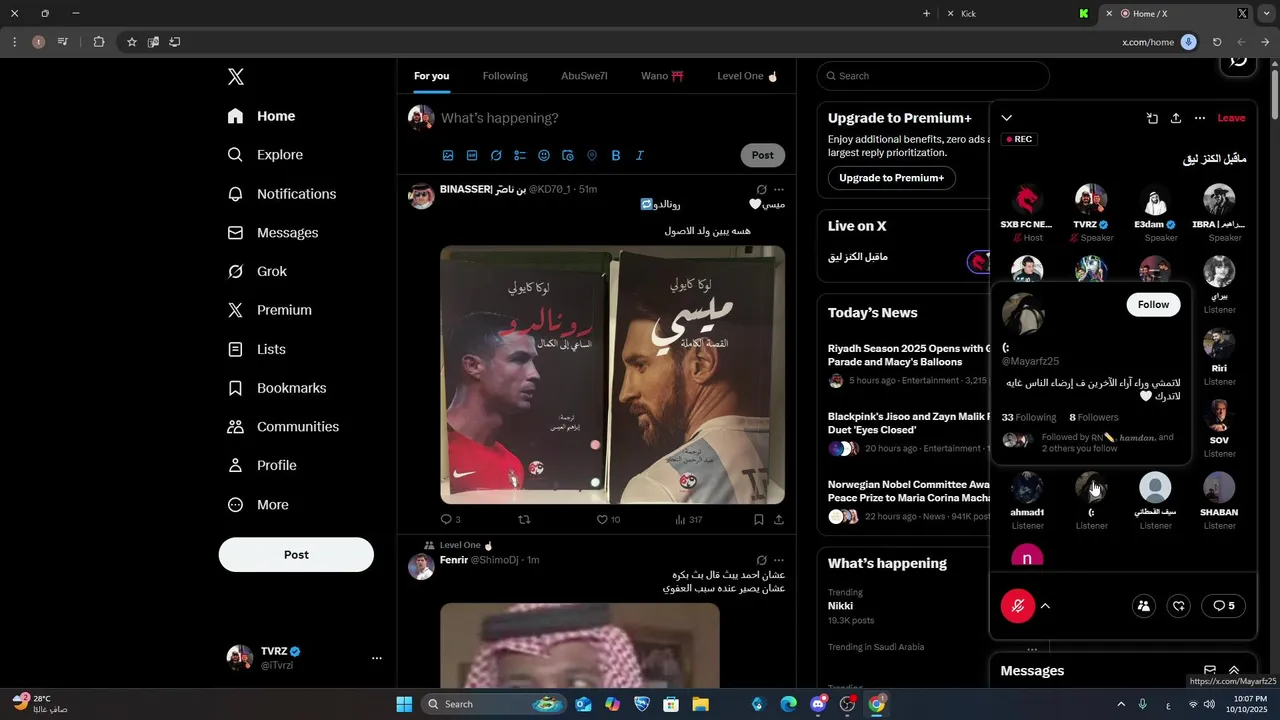Open Explore in the left sidebar
1280x720 pixels.
point(265,155)
